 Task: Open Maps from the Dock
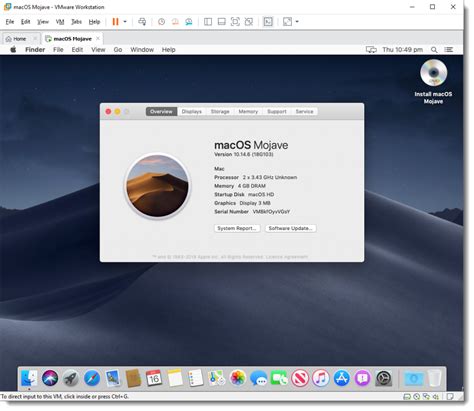217,378
